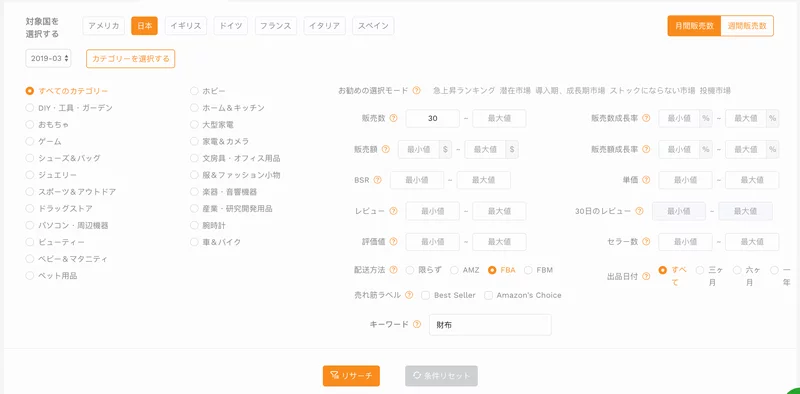Screen dimensions: 800x394
Task: Switch country to スペイン
Action: [x=373, y=26]
